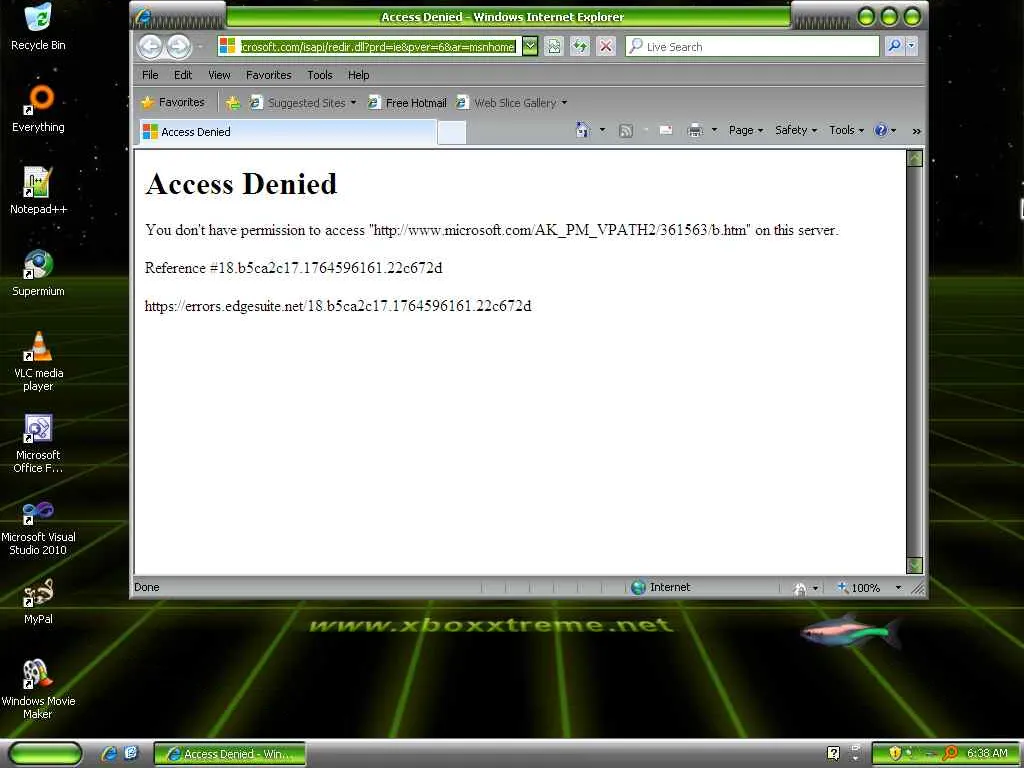Open the Recycle Bin desktop icon

point(38,26)
